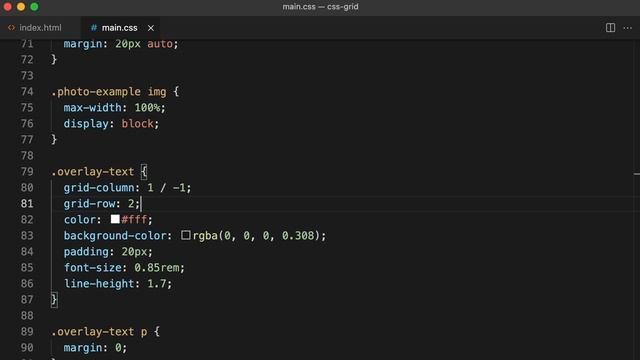Click the HTML file icon on index.html tab

tap(11, 28)
